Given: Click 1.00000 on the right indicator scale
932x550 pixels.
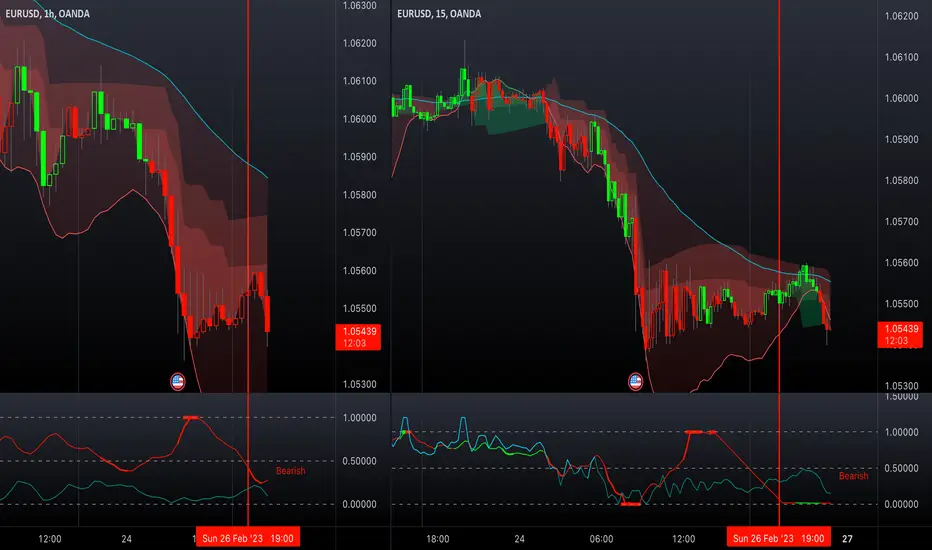Looking at the screenshot, I should tap(902, 432).
